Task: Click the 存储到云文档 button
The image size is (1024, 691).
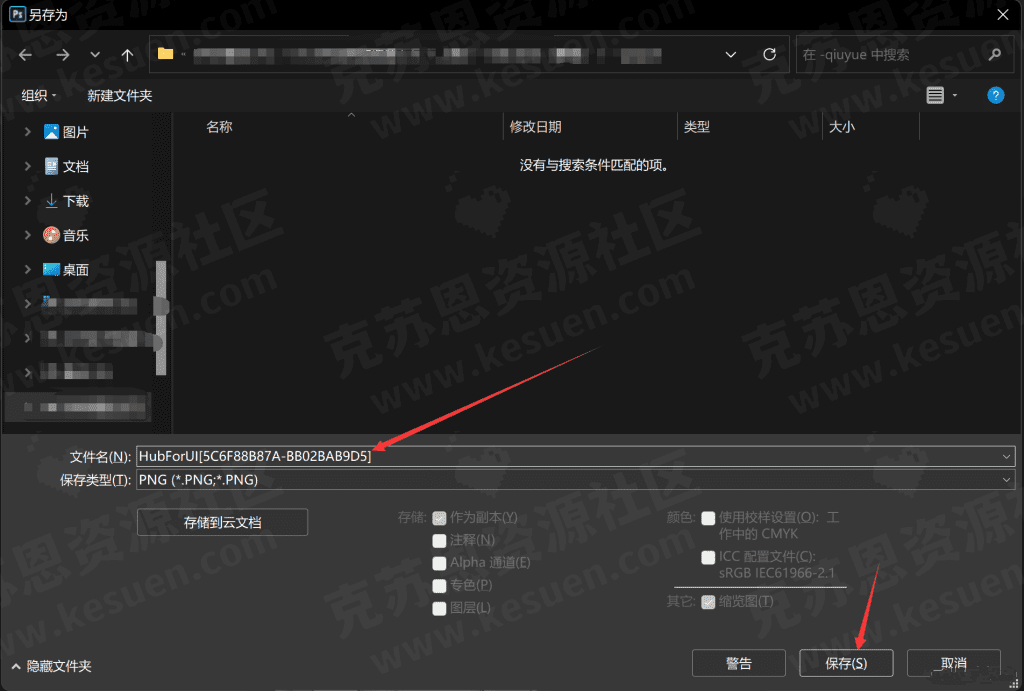Action: [x=222, y=521]
